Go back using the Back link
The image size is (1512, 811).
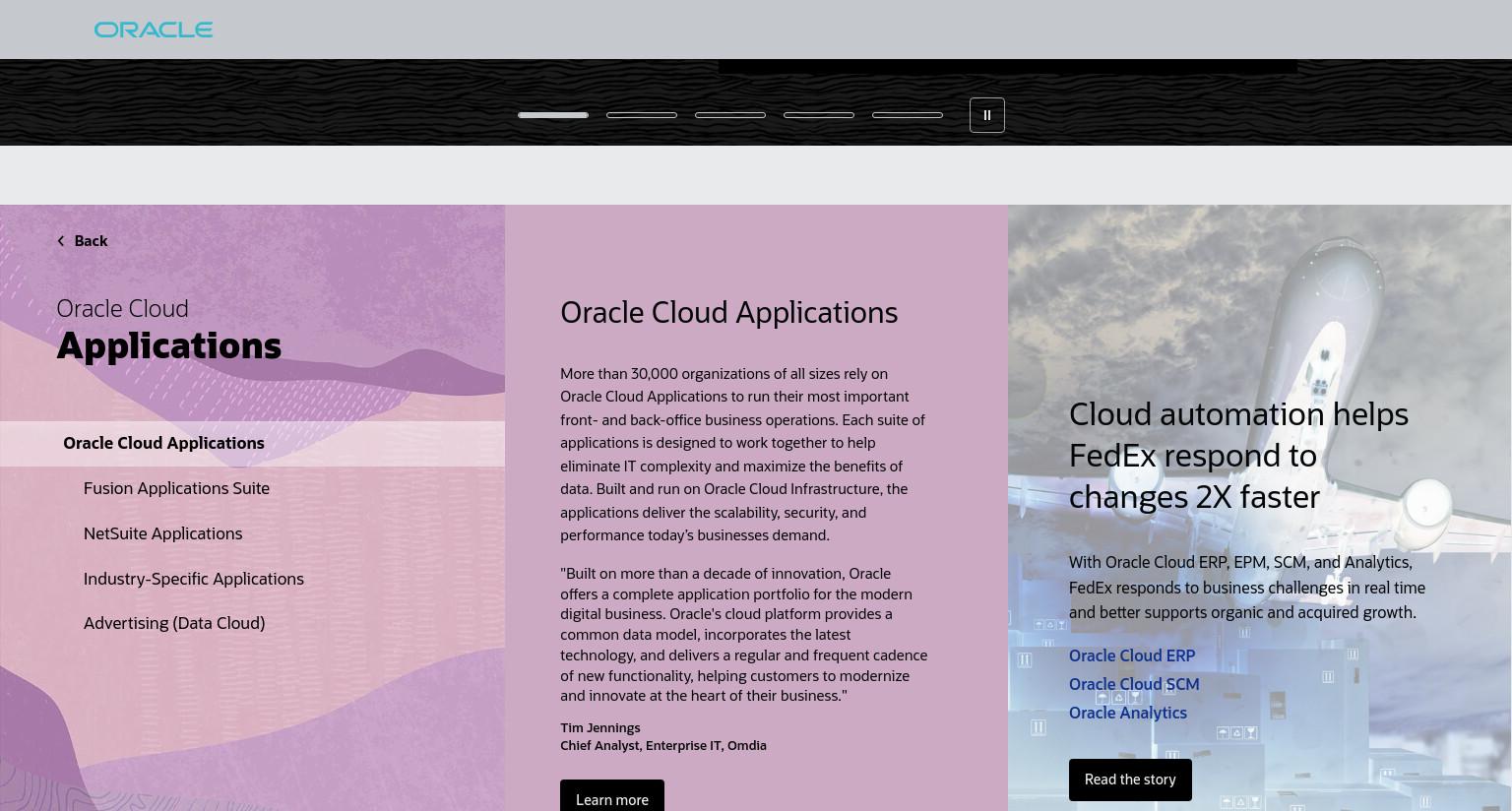pyautogui.click(x=83, y=241)
